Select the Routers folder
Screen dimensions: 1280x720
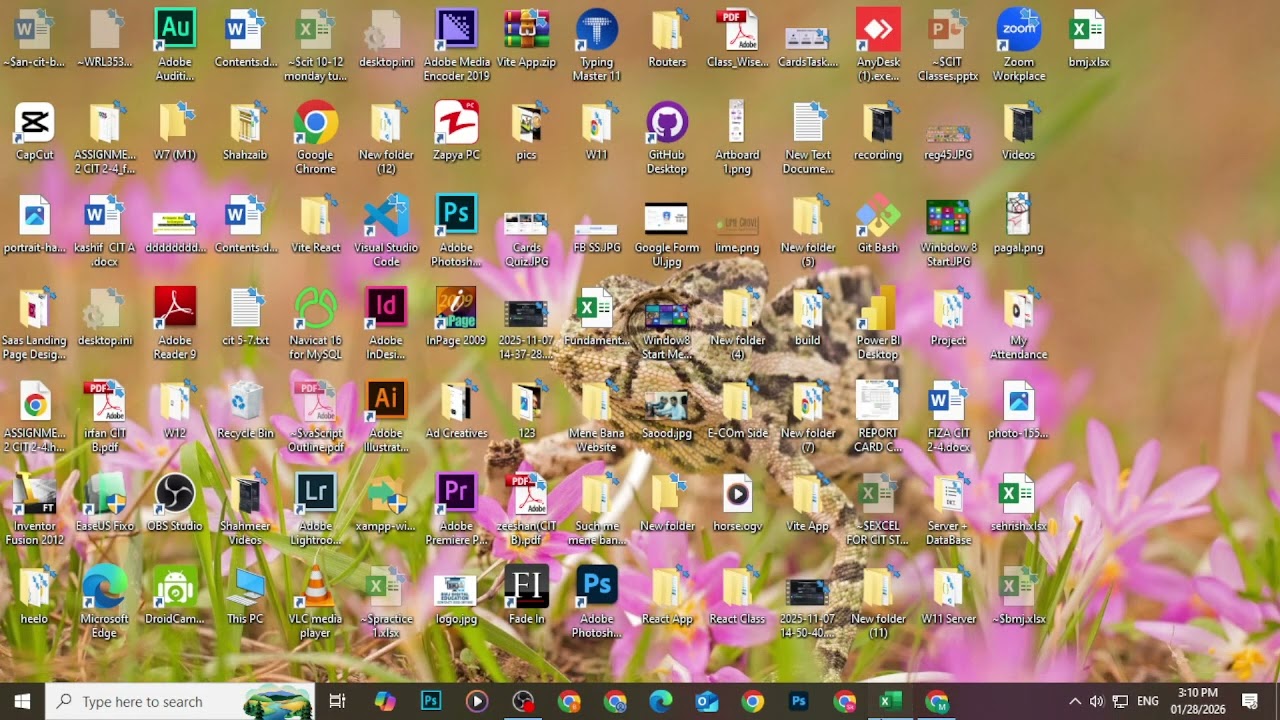coord(667,39)
